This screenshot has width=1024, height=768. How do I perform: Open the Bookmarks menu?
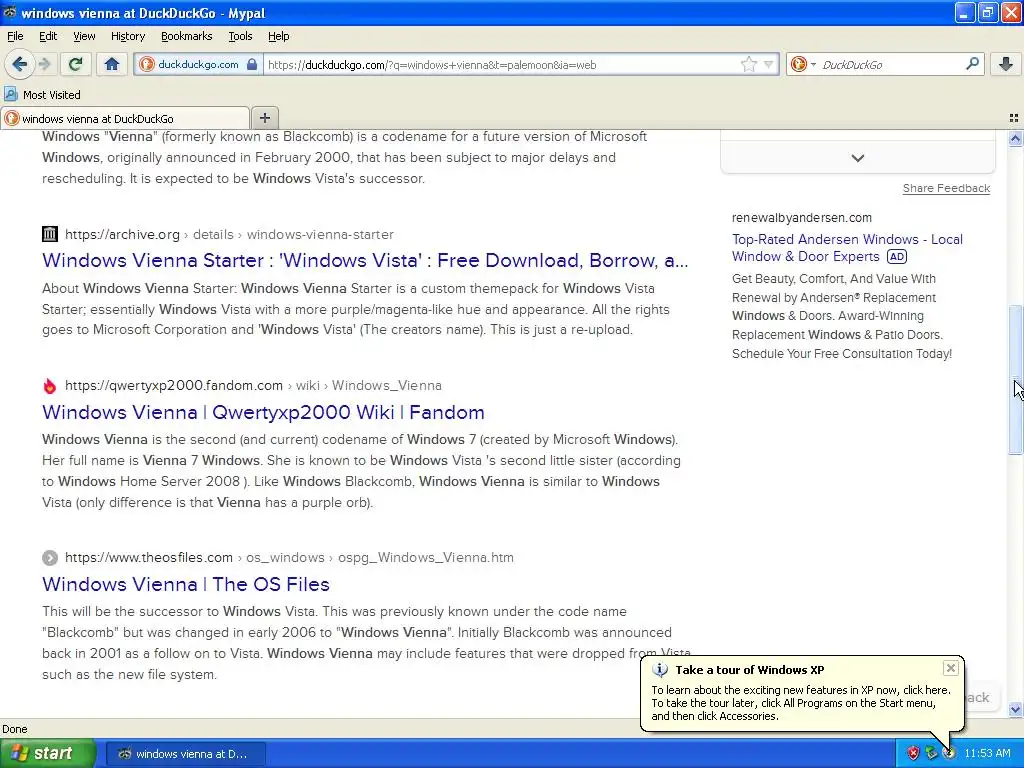coord(187,36)
